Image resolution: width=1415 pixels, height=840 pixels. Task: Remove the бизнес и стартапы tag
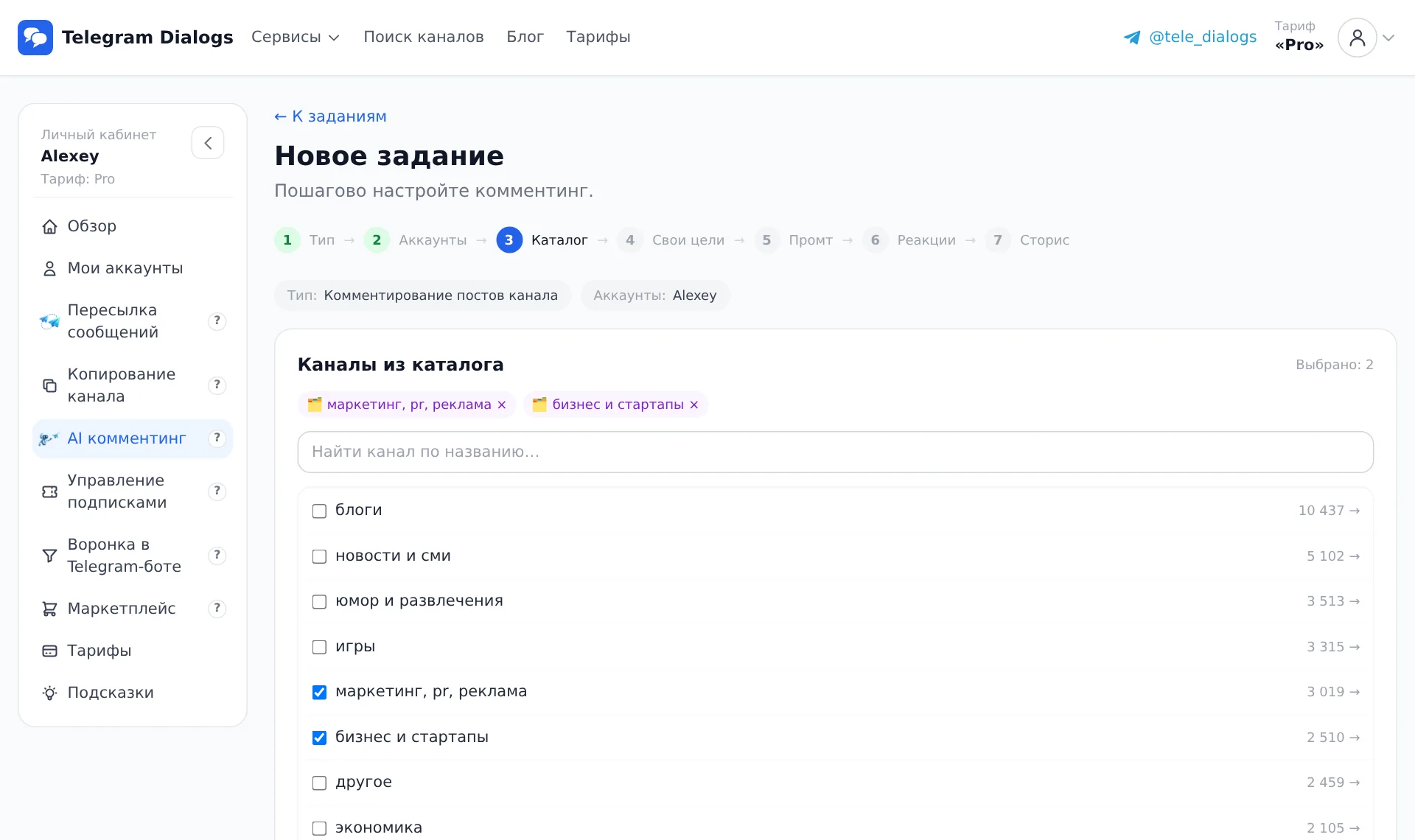coord(693,405)
